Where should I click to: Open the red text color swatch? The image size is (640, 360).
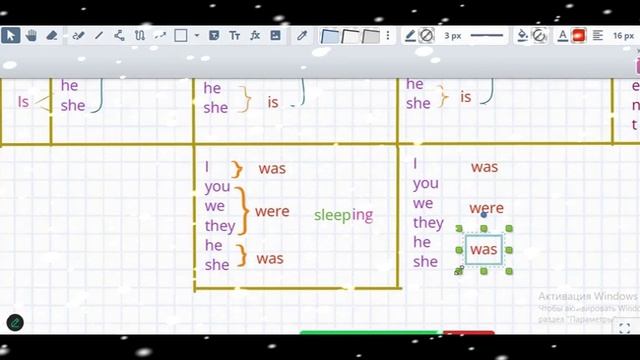click(x=579, y=36)
